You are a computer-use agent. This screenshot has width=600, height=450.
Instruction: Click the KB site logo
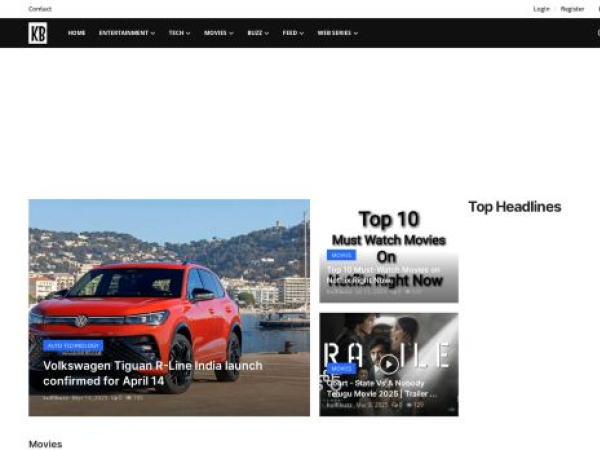(38, 33)
